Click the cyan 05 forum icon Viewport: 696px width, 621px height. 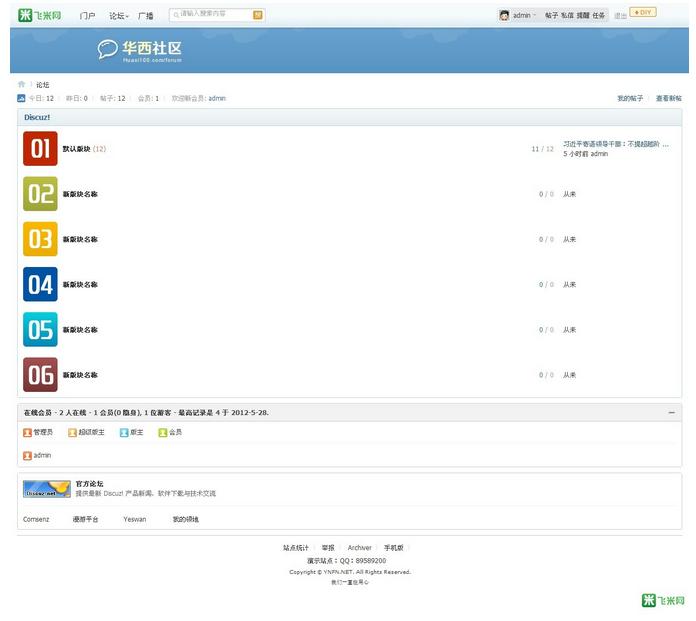coord(40,329)
